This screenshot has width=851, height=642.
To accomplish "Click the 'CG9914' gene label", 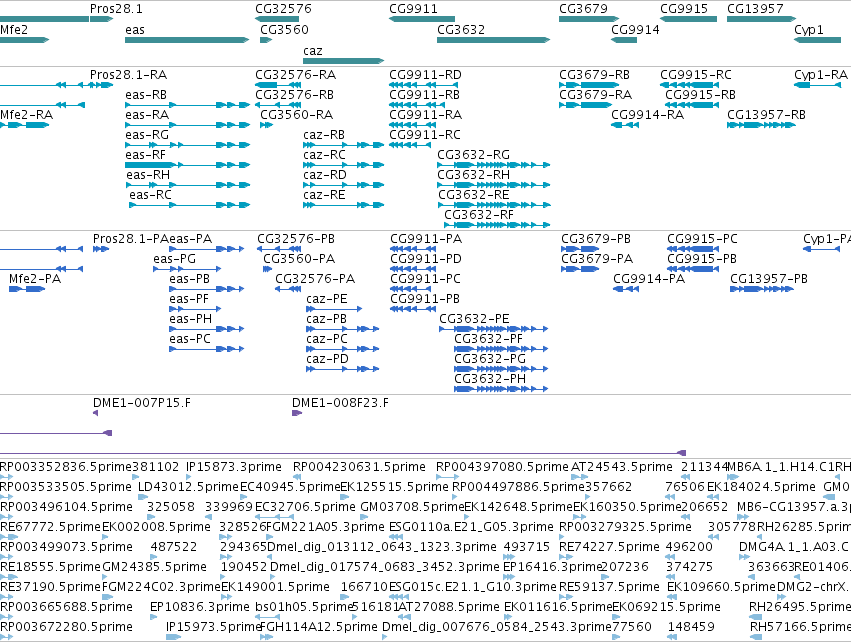I will [x=636, y=29].
